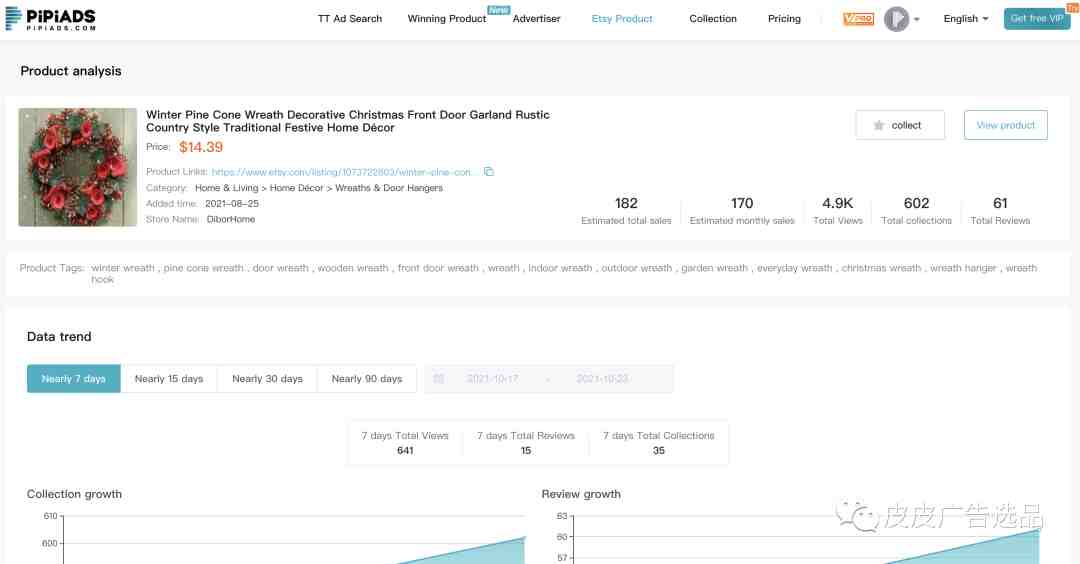Open the Collection page
This screenshot has height=564, width=1080.
[713, 19]
